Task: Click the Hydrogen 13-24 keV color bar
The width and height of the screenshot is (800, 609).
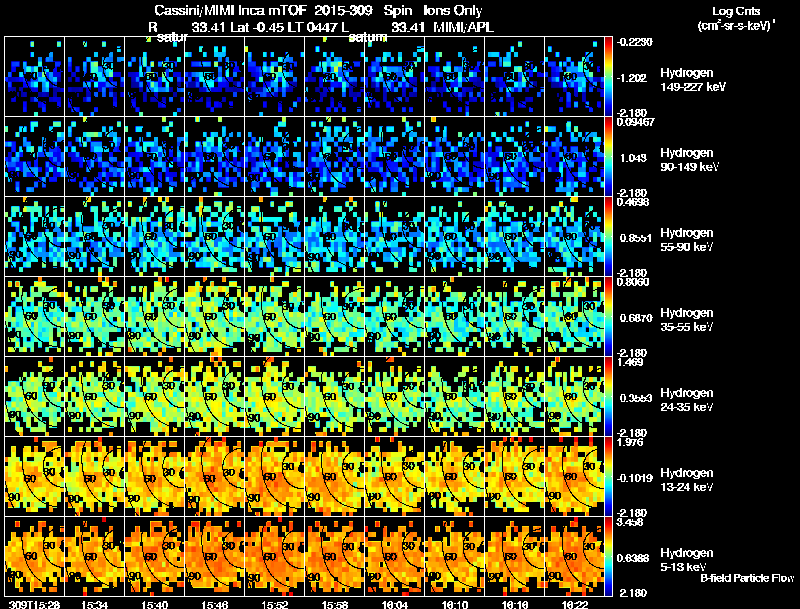Action: (x=608, y=477)
